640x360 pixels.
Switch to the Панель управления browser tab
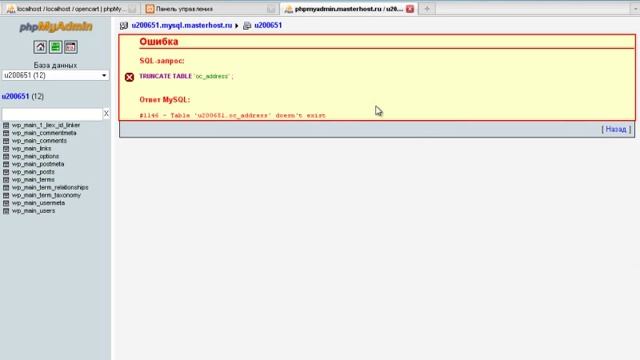(x=210, y=9)
